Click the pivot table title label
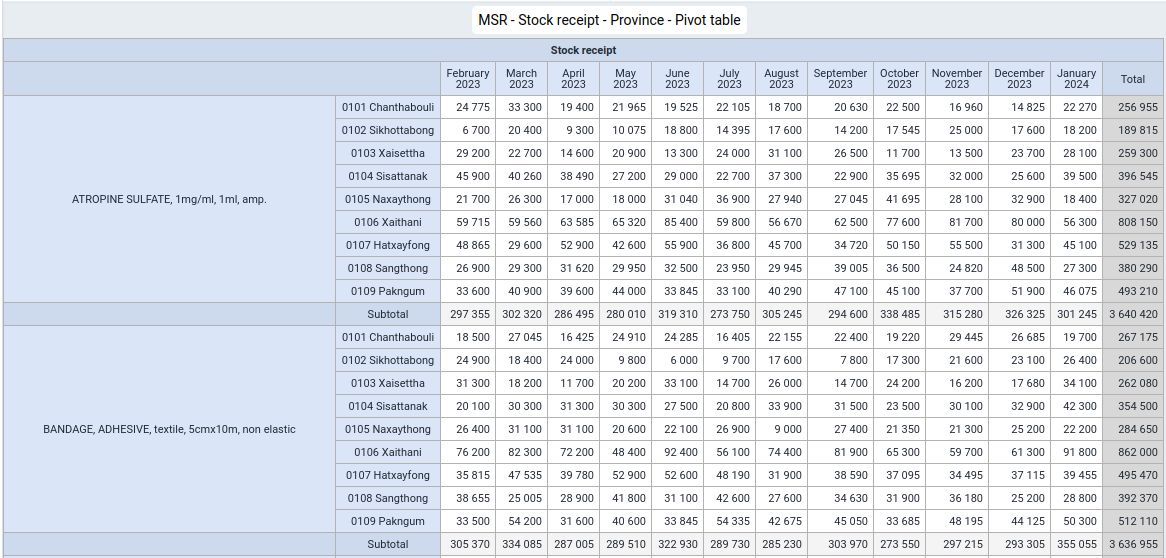 point(609,20)
